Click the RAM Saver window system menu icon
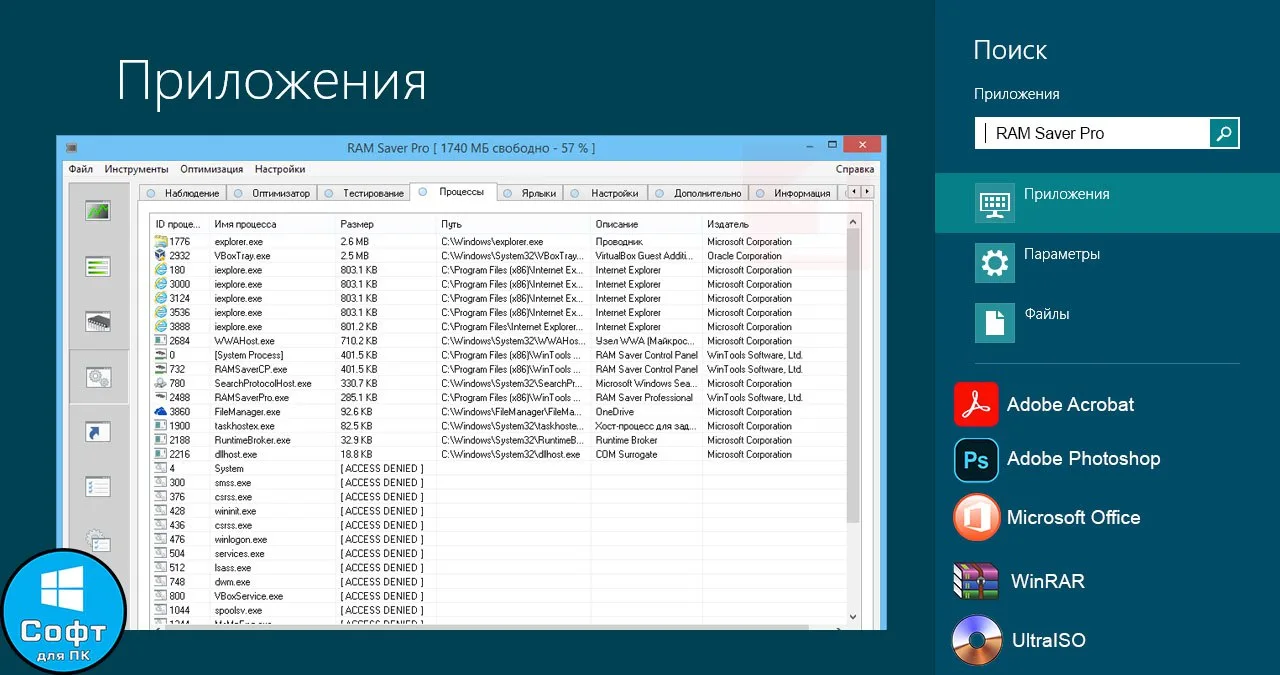This screenshot has height=675, width=1280. (72, 147)
